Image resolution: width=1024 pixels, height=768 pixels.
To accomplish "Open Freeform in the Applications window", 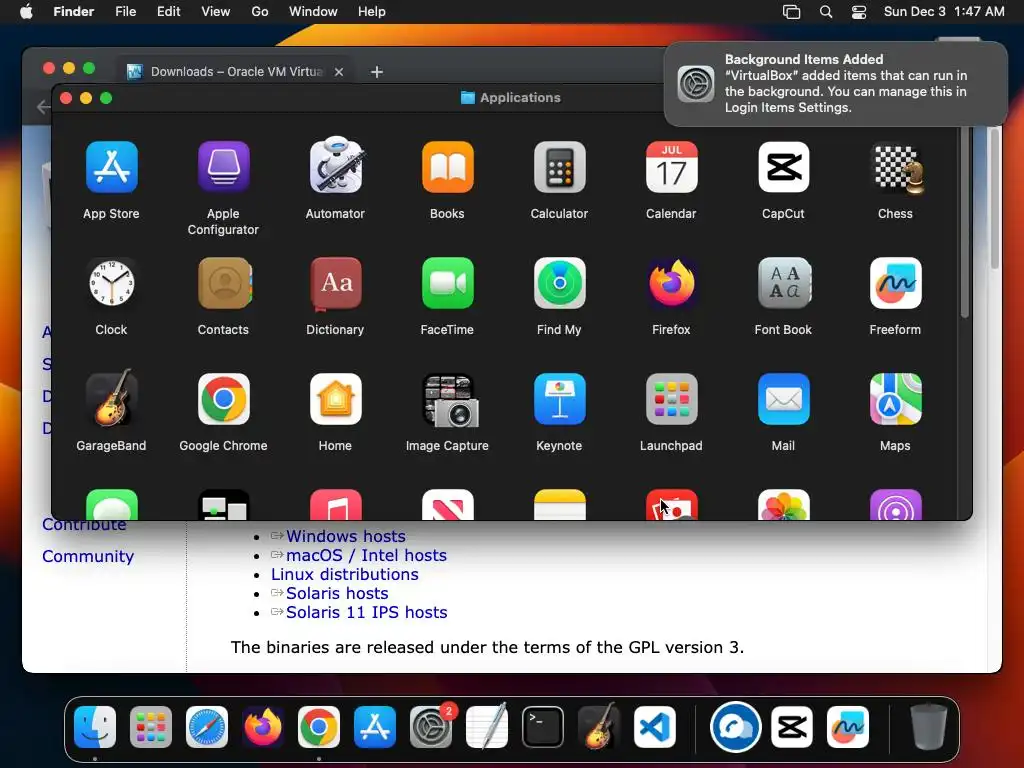I will point(895,283).
